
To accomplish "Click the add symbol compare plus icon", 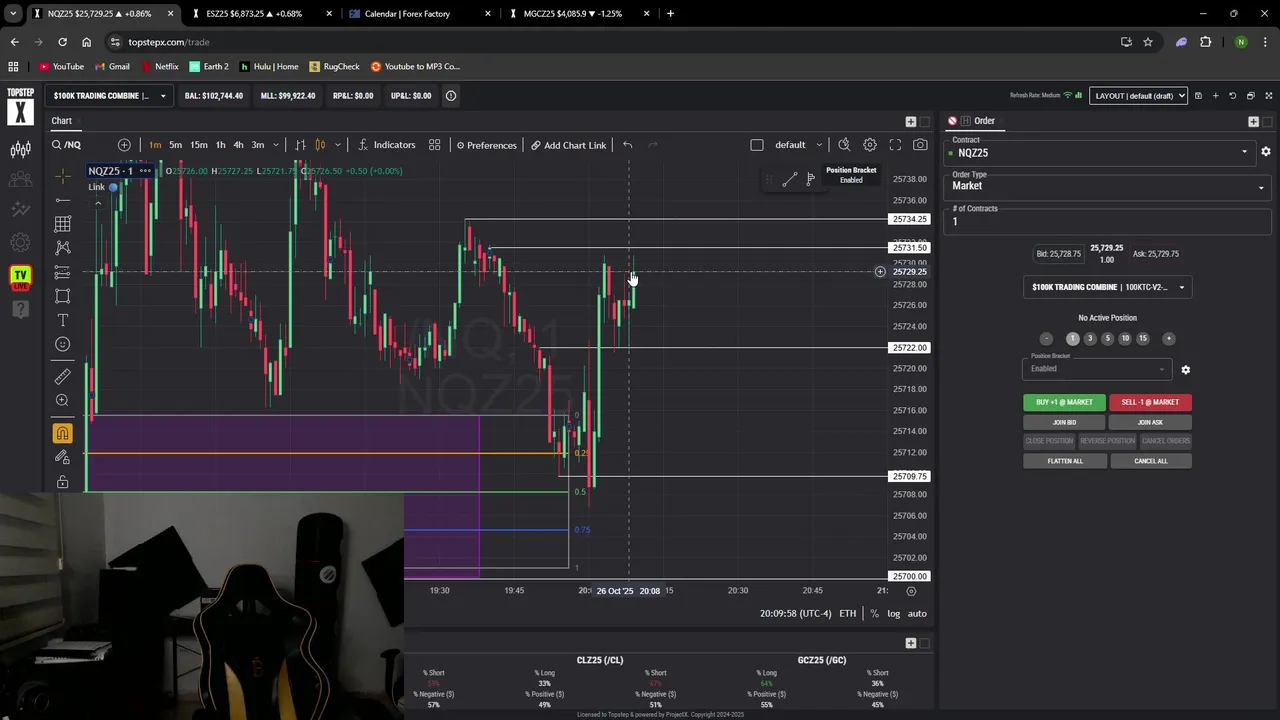I will click(x=124, y=145).
